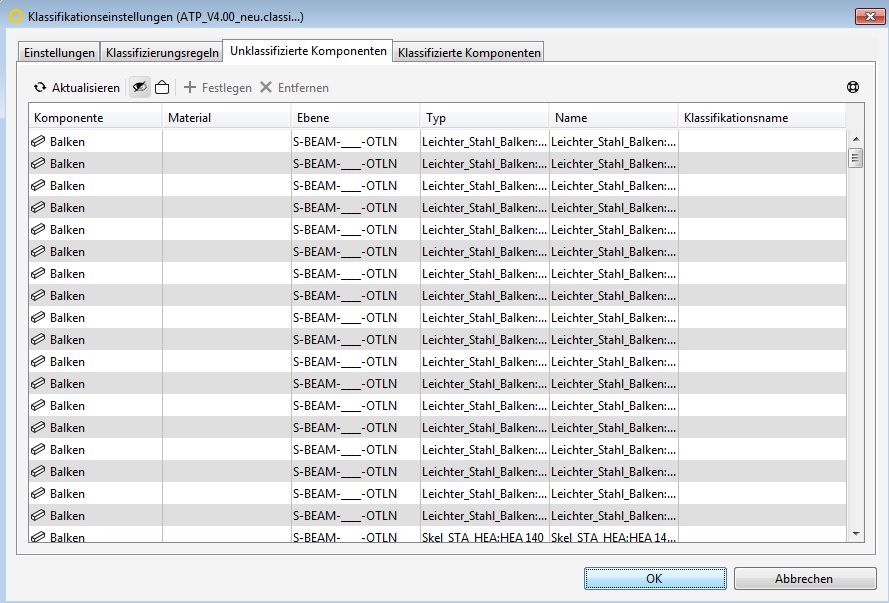The image size is (889, 603).
Task: Open the help lifebuoy icon
Action: click(853, 88)
